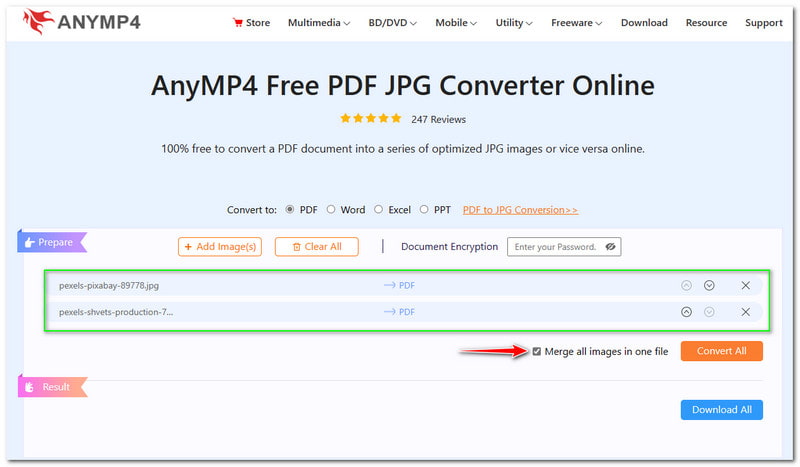800x467 pixels.
Task: Click the Add Image(s) button
Action: [220, 247]
